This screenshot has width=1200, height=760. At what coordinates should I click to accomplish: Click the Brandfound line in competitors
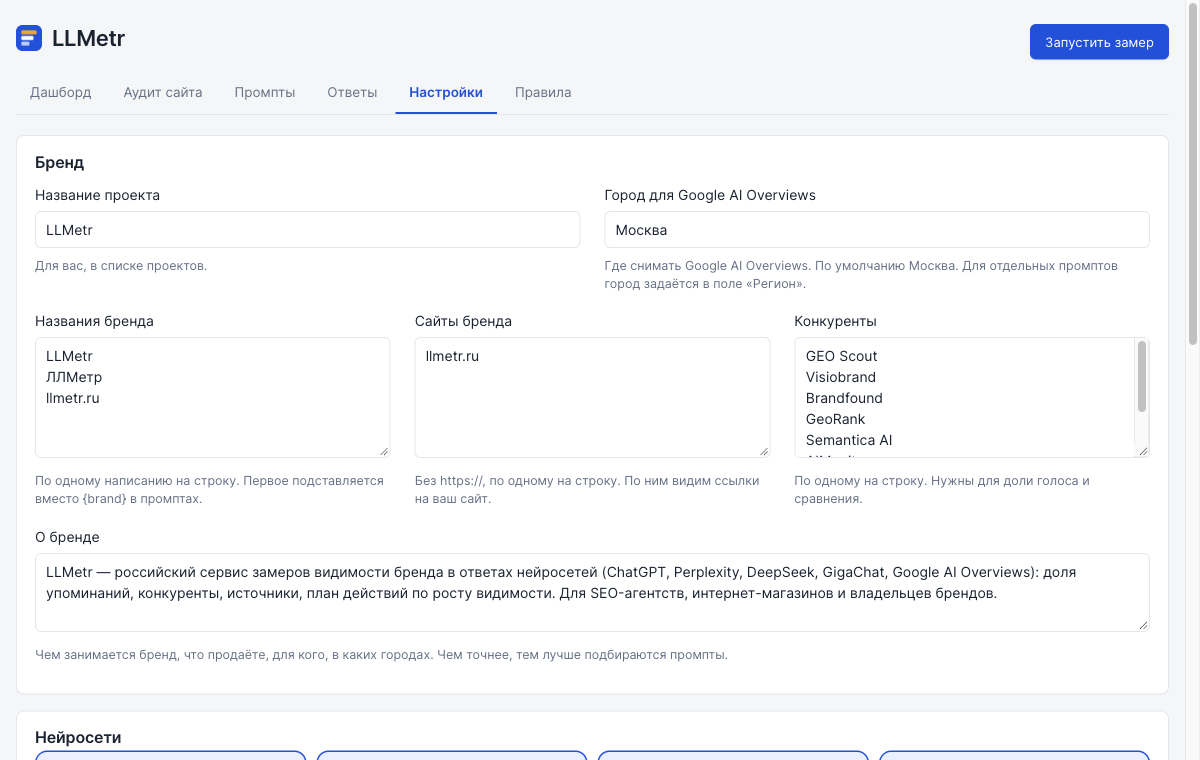tap(844, 398)
